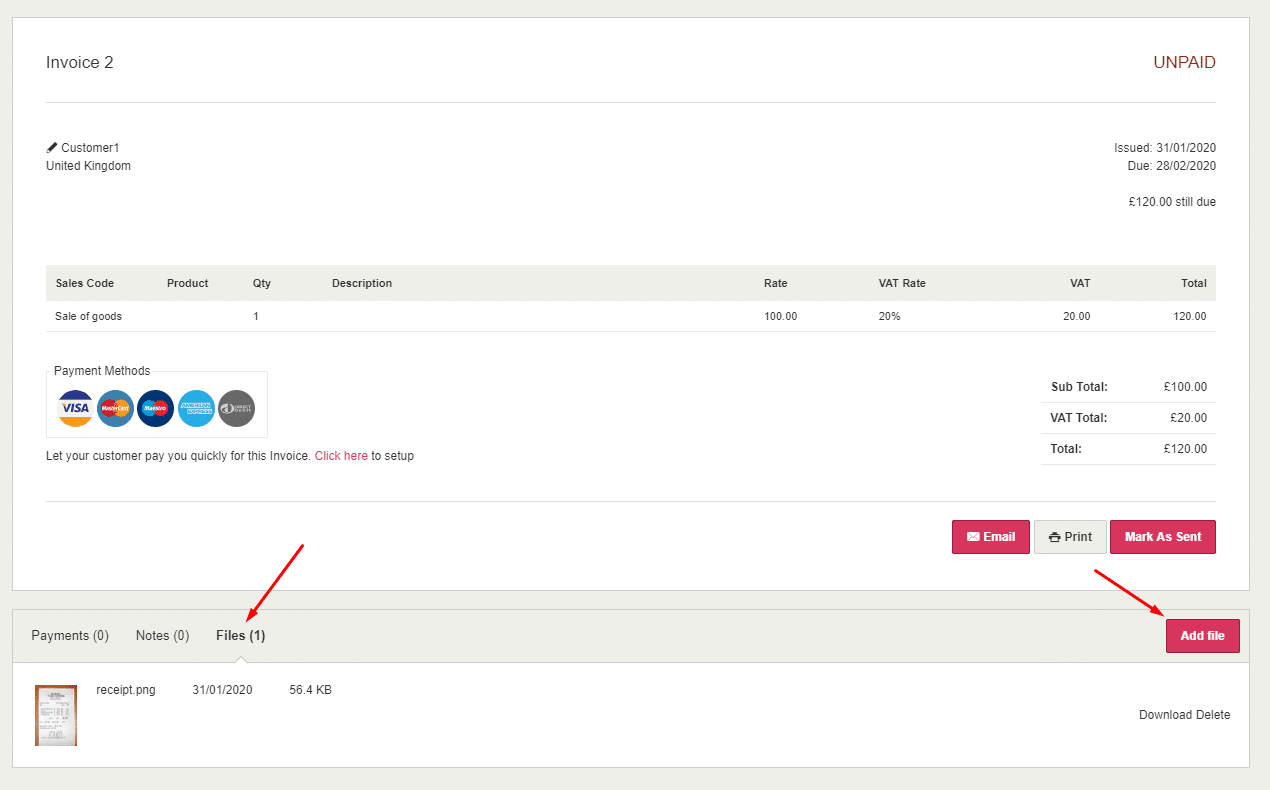Delete the receipt.png attachment

pos(1214,715)
